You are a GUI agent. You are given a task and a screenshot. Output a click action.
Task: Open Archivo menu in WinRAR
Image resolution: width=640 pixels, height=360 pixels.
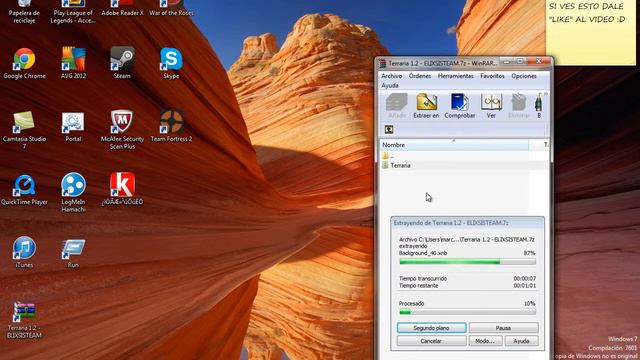[391, 76]
